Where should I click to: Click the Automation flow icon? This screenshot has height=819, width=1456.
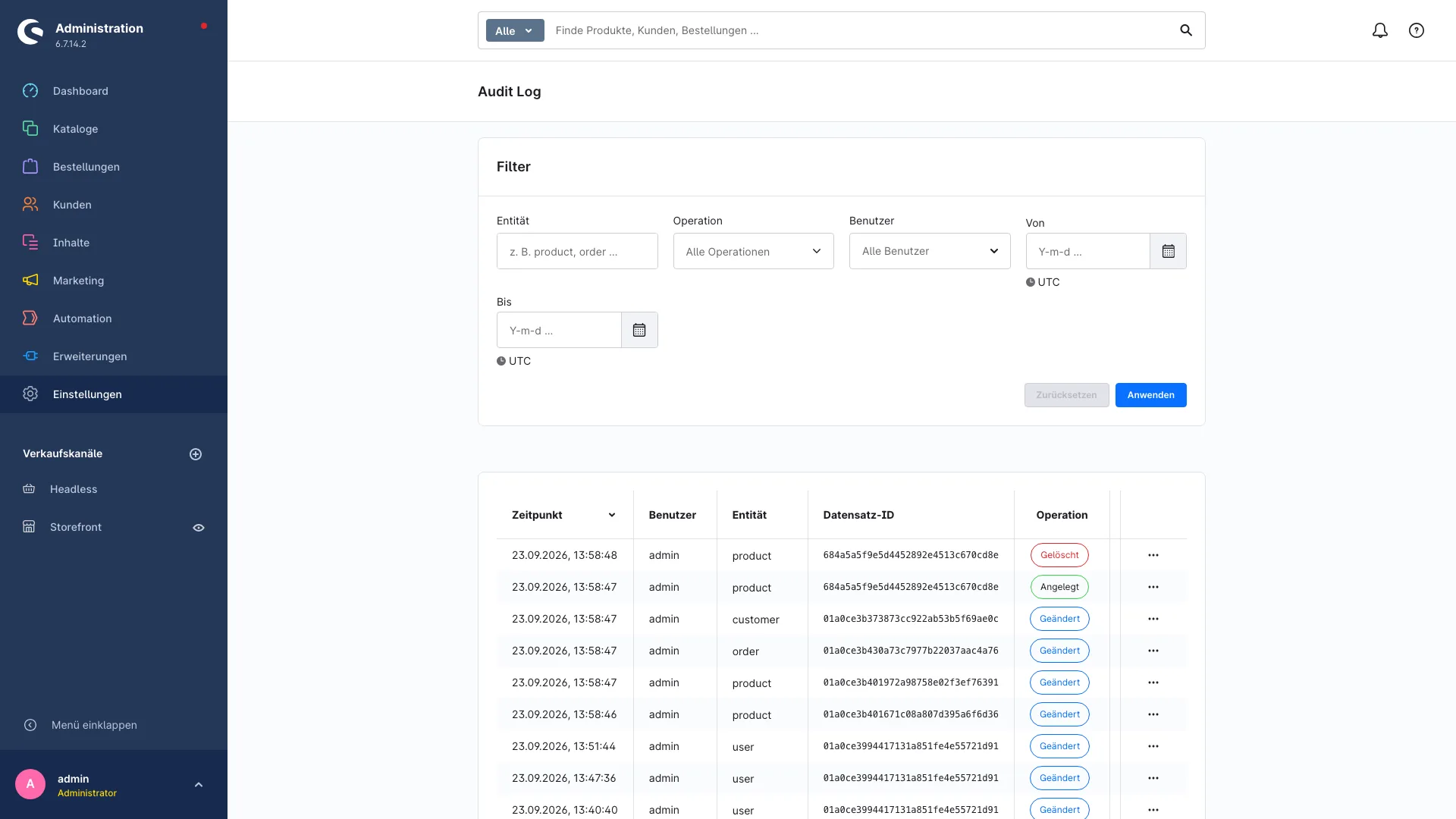pos(30,318)
